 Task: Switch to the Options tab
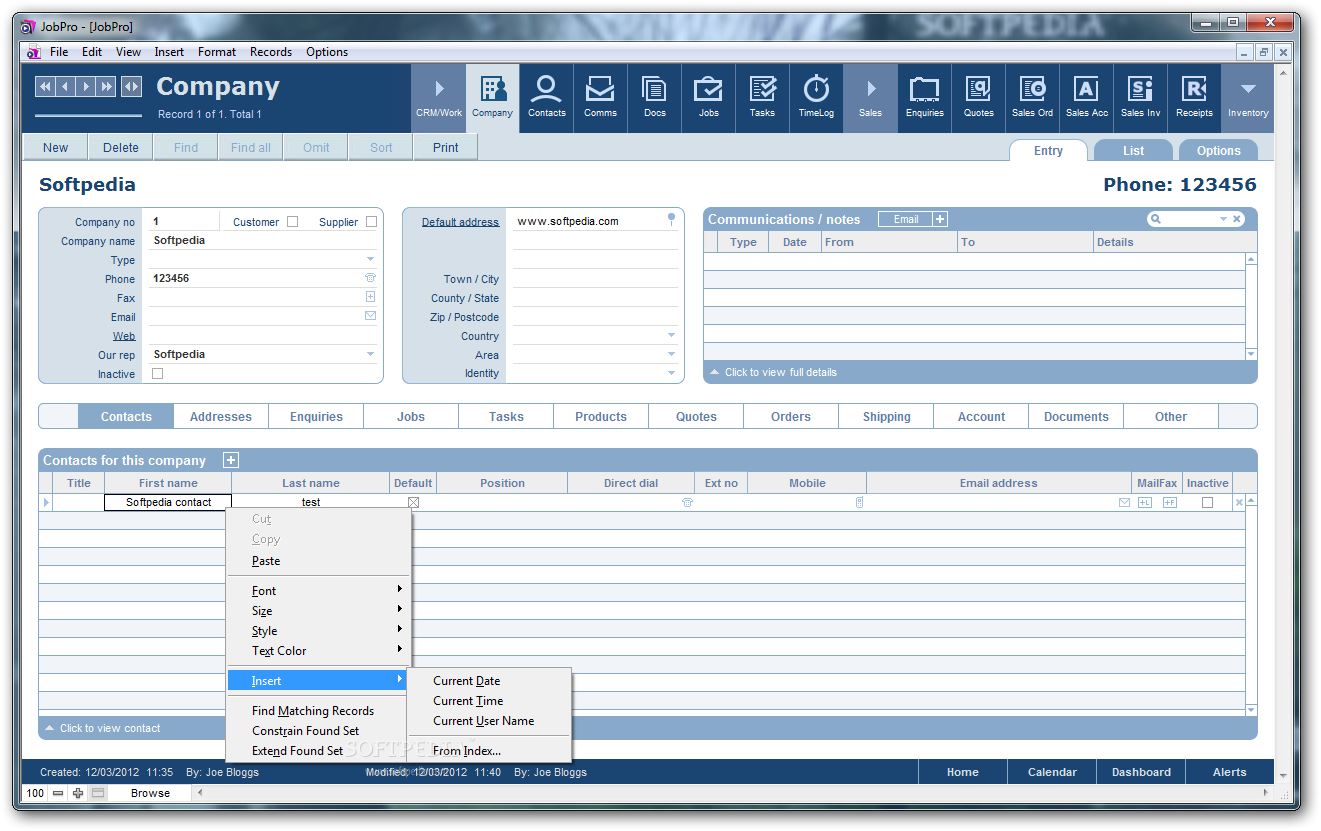pos(1218,151)
